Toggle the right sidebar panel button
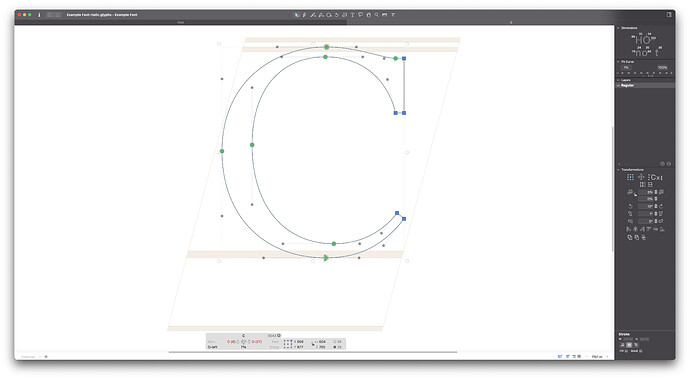 coord(669,15)
